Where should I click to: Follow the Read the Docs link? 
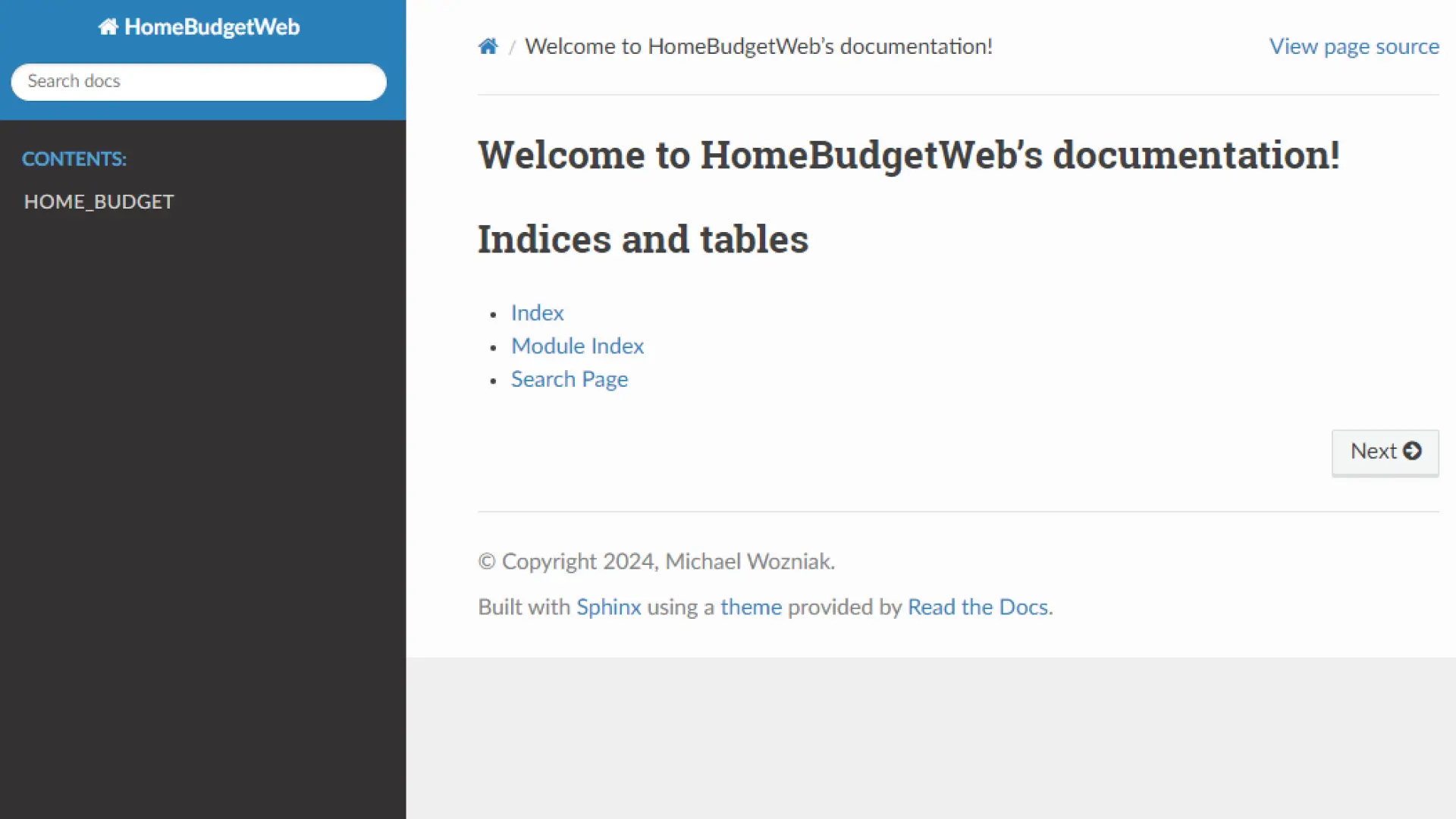977,607
